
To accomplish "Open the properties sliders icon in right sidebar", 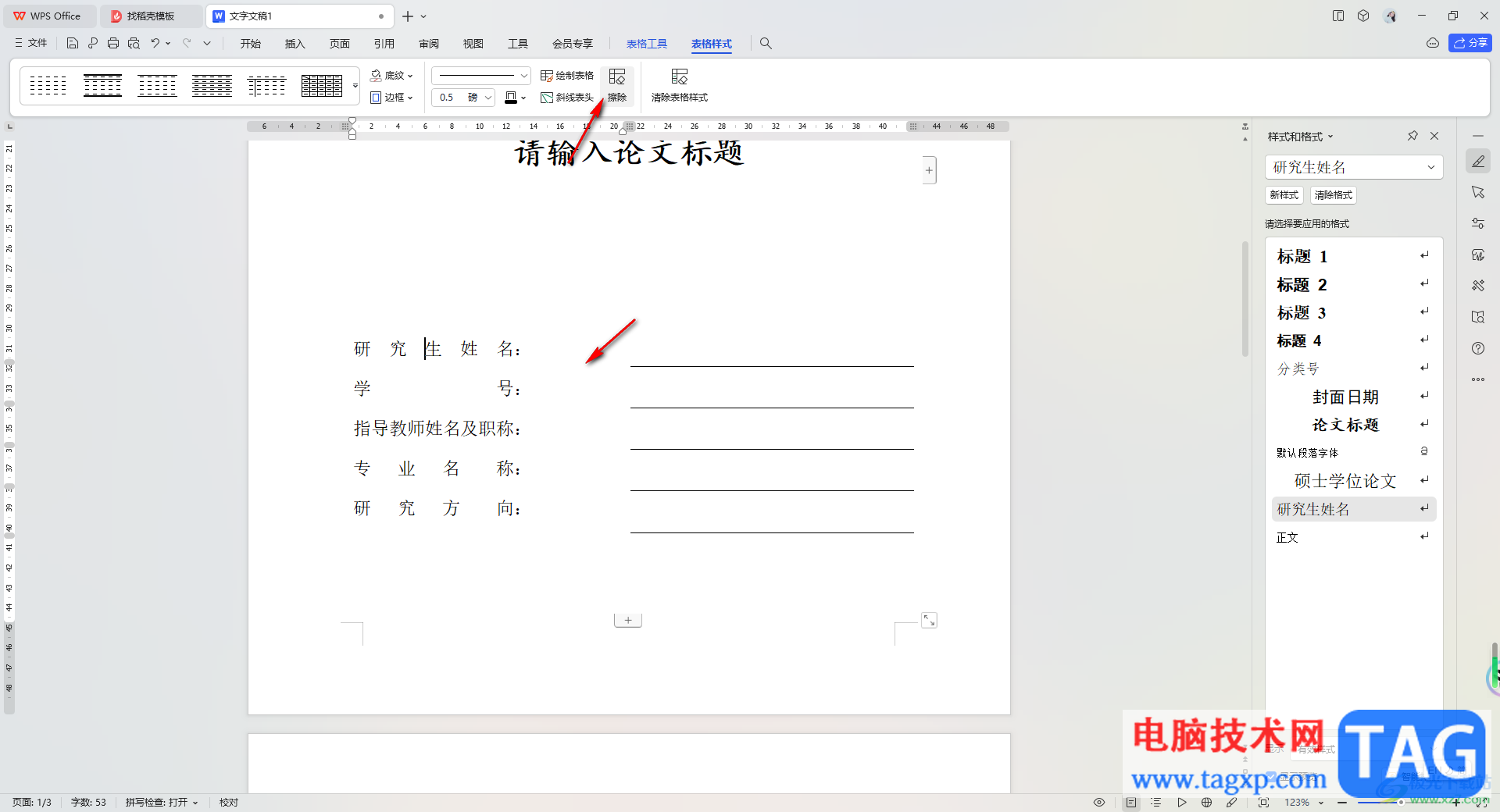I will click(x=1478, y=223).
